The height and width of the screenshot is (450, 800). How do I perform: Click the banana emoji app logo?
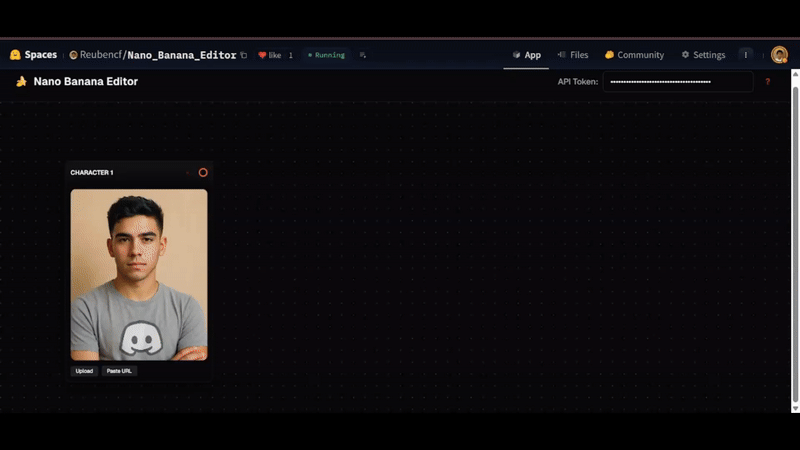[x=21, y=82]
